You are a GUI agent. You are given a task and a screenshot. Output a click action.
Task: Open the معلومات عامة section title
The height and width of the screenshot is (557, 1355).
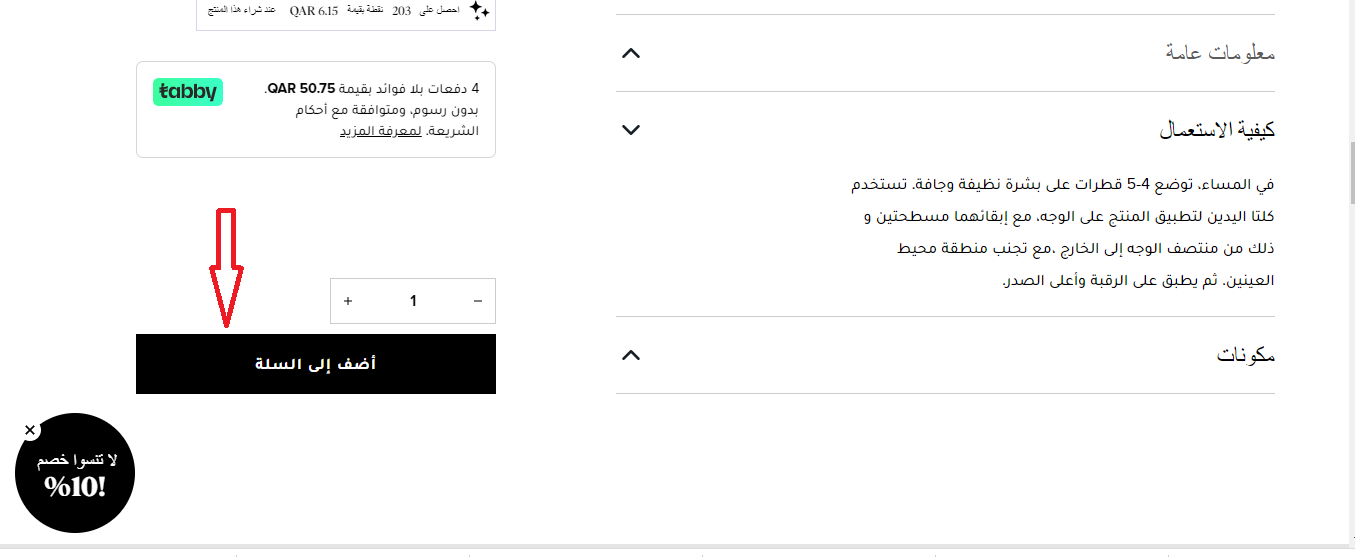tap(1220, 52)
